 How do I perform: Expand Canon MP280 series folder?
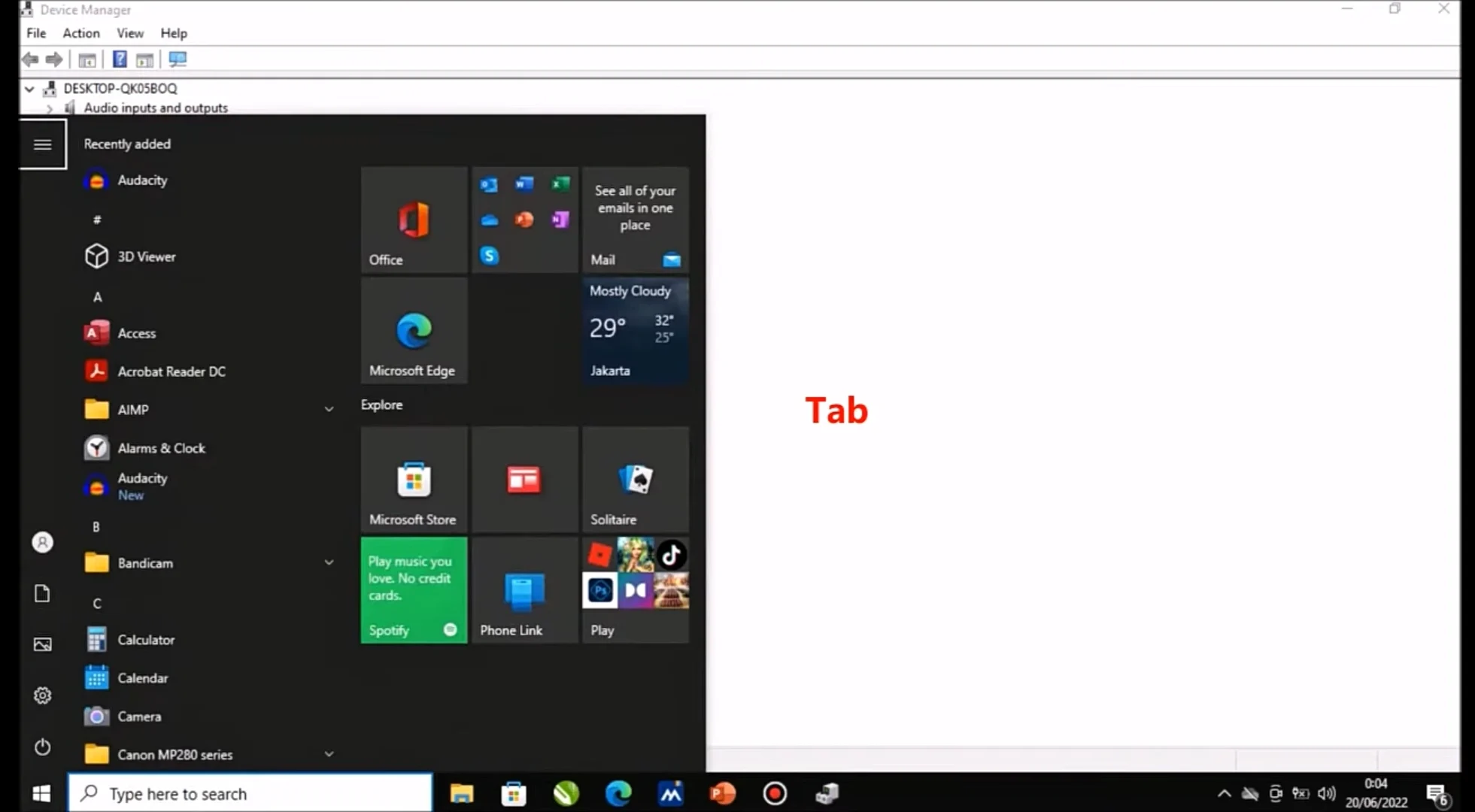[x=328, y=754]
